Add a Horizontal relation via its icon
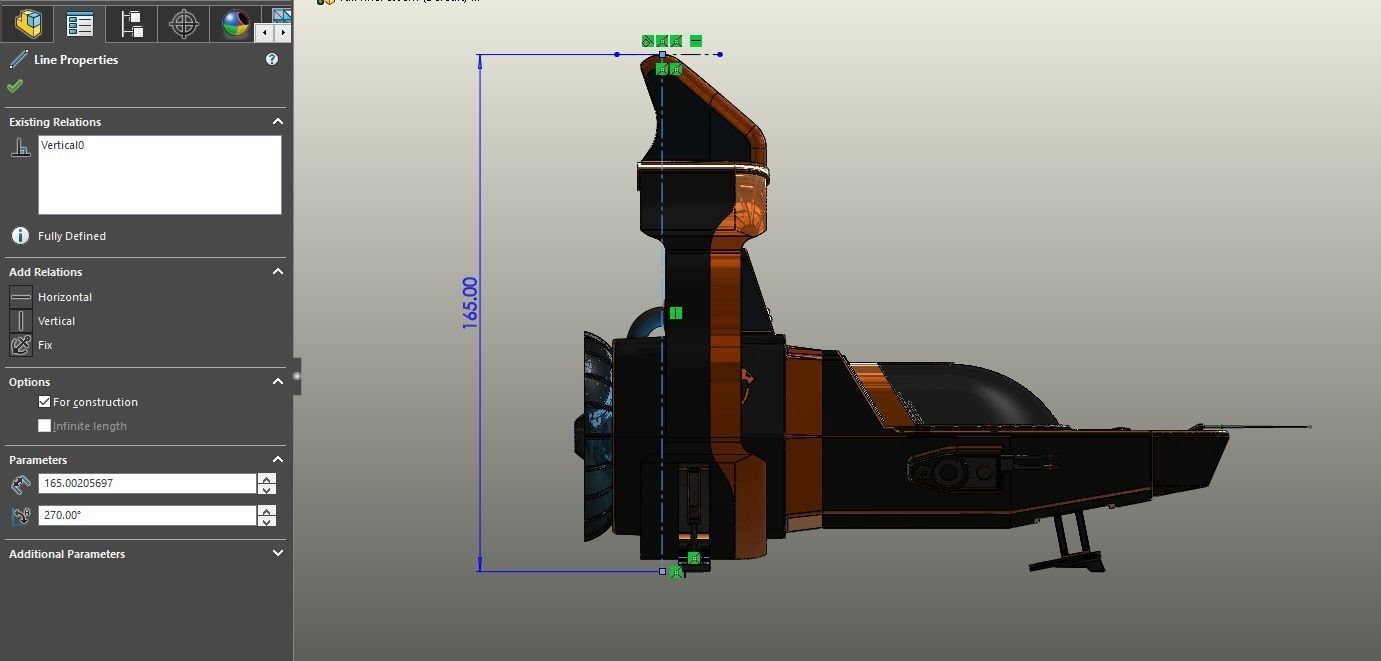 (x=20, y=297)
